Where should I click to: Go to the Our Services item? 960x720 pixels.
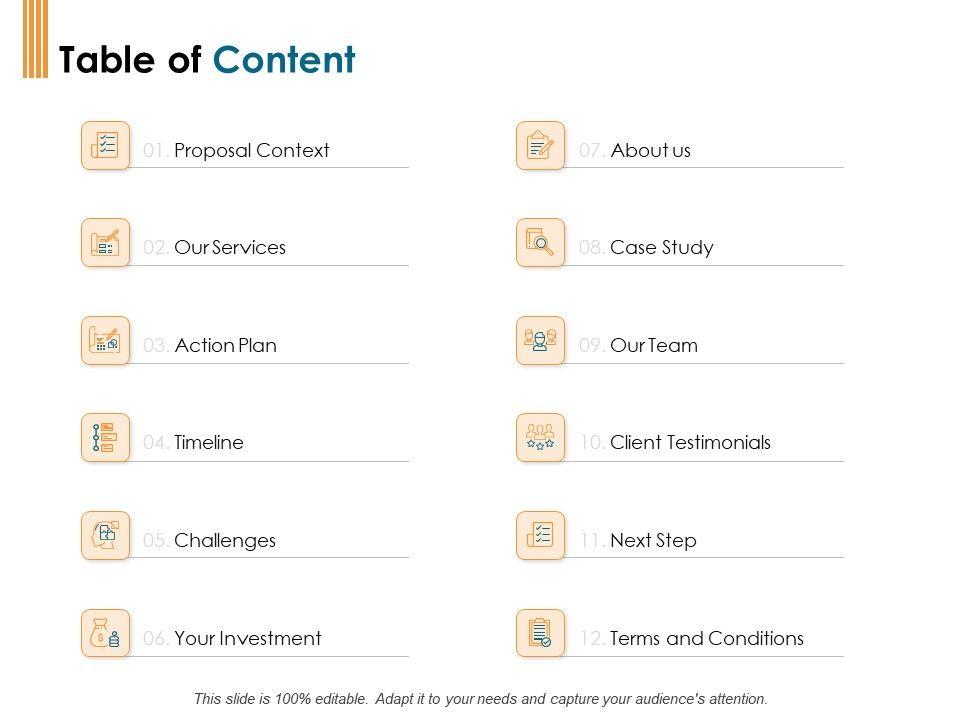pyautogui.click(x=229, y=248)
